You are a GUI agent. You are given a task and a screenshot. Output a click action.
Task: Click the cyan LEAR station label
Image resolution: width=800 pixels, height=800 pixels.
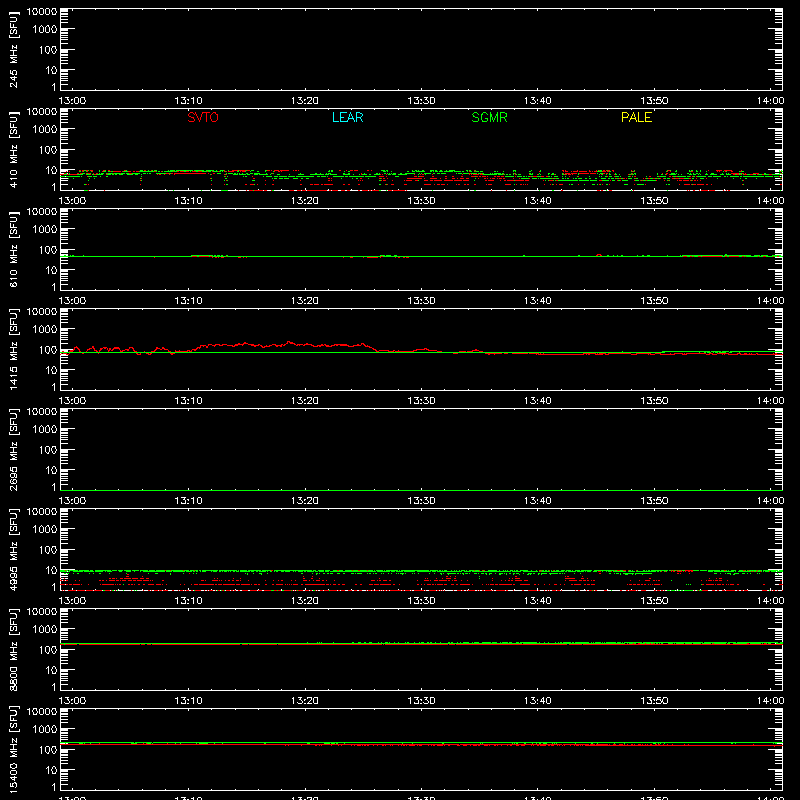click(347, 117)
